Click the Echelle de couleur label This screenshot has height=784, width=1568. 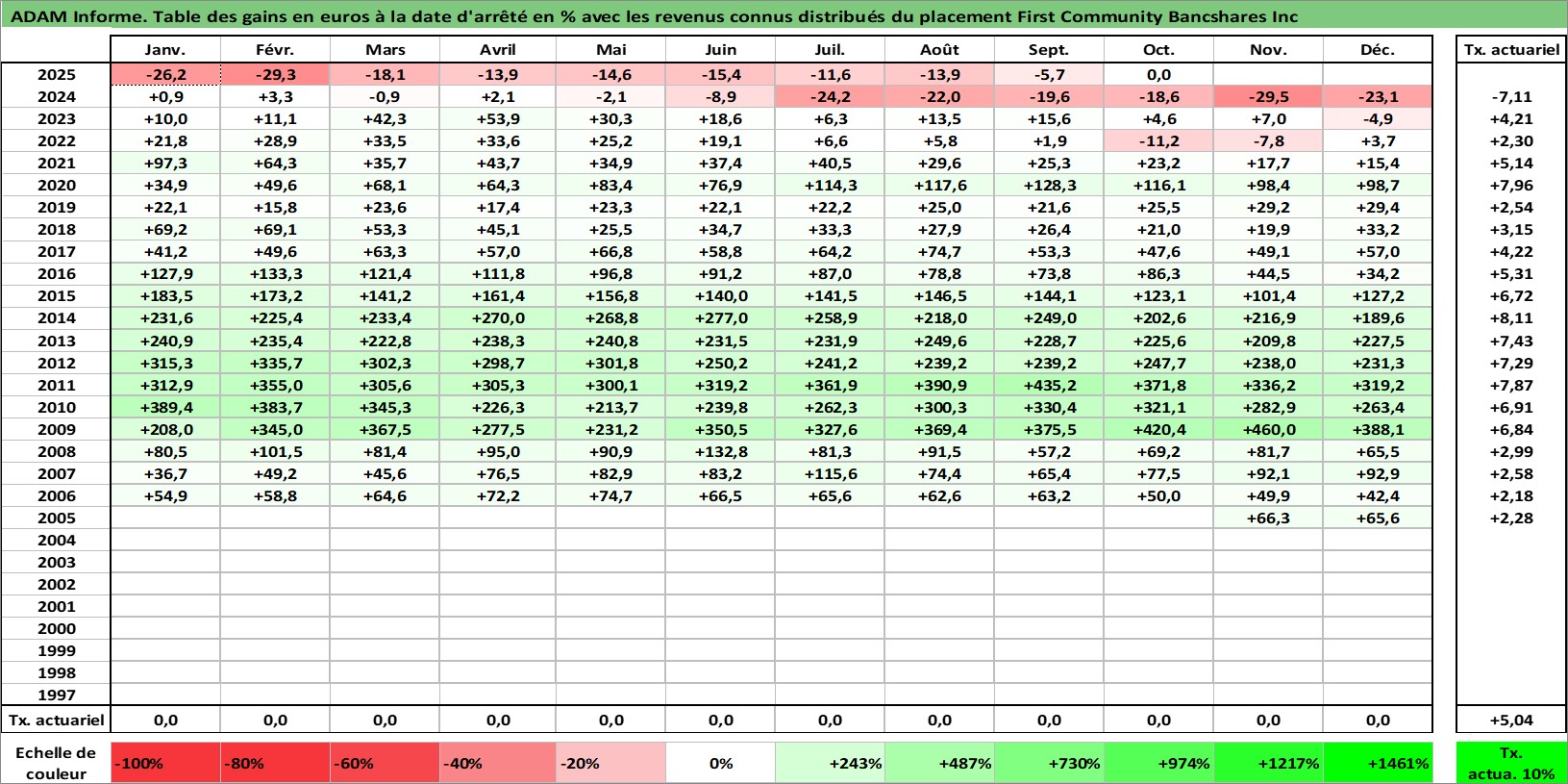coord(56,763)
